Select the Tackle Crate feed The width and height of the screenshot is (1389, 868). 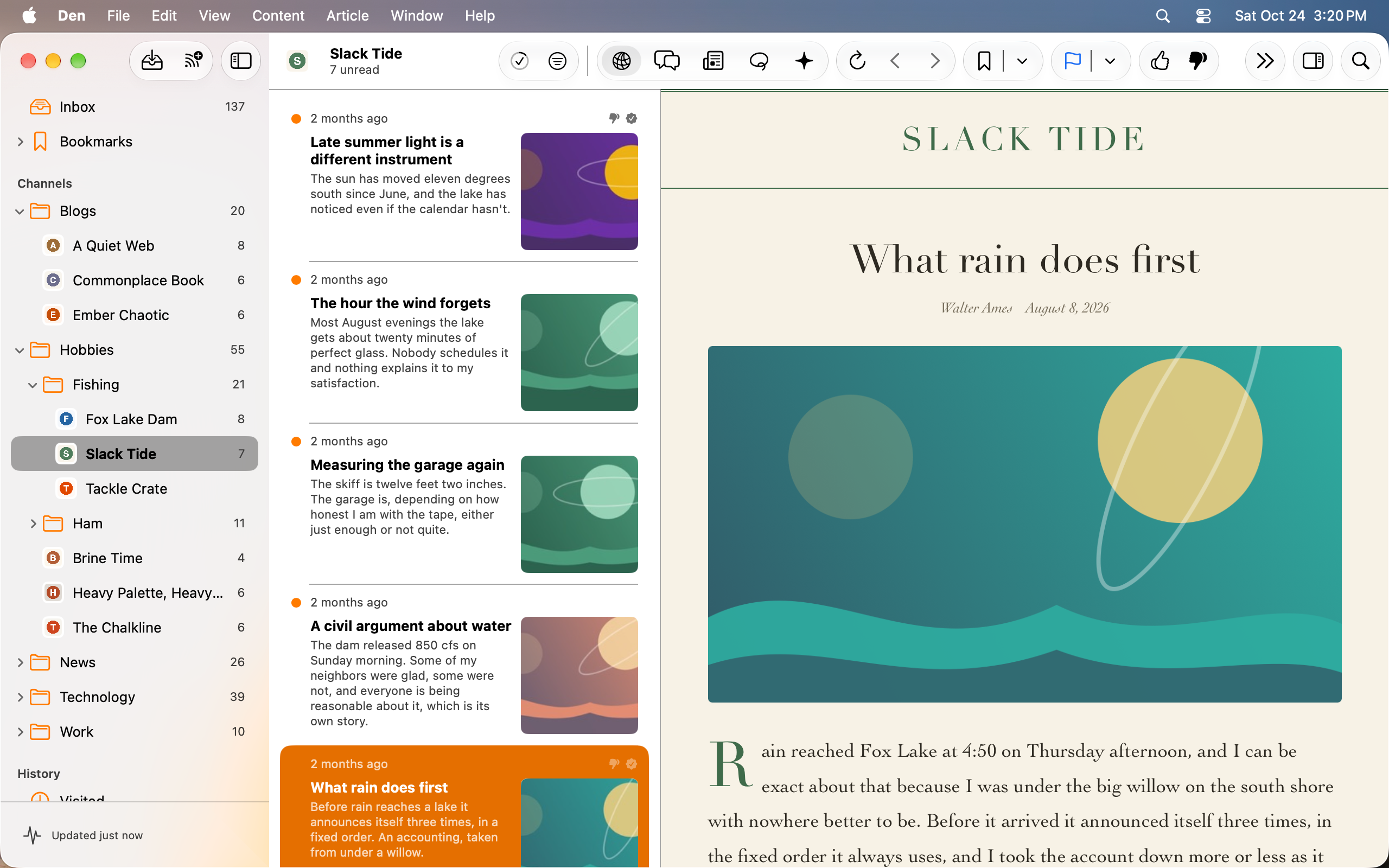135,489
